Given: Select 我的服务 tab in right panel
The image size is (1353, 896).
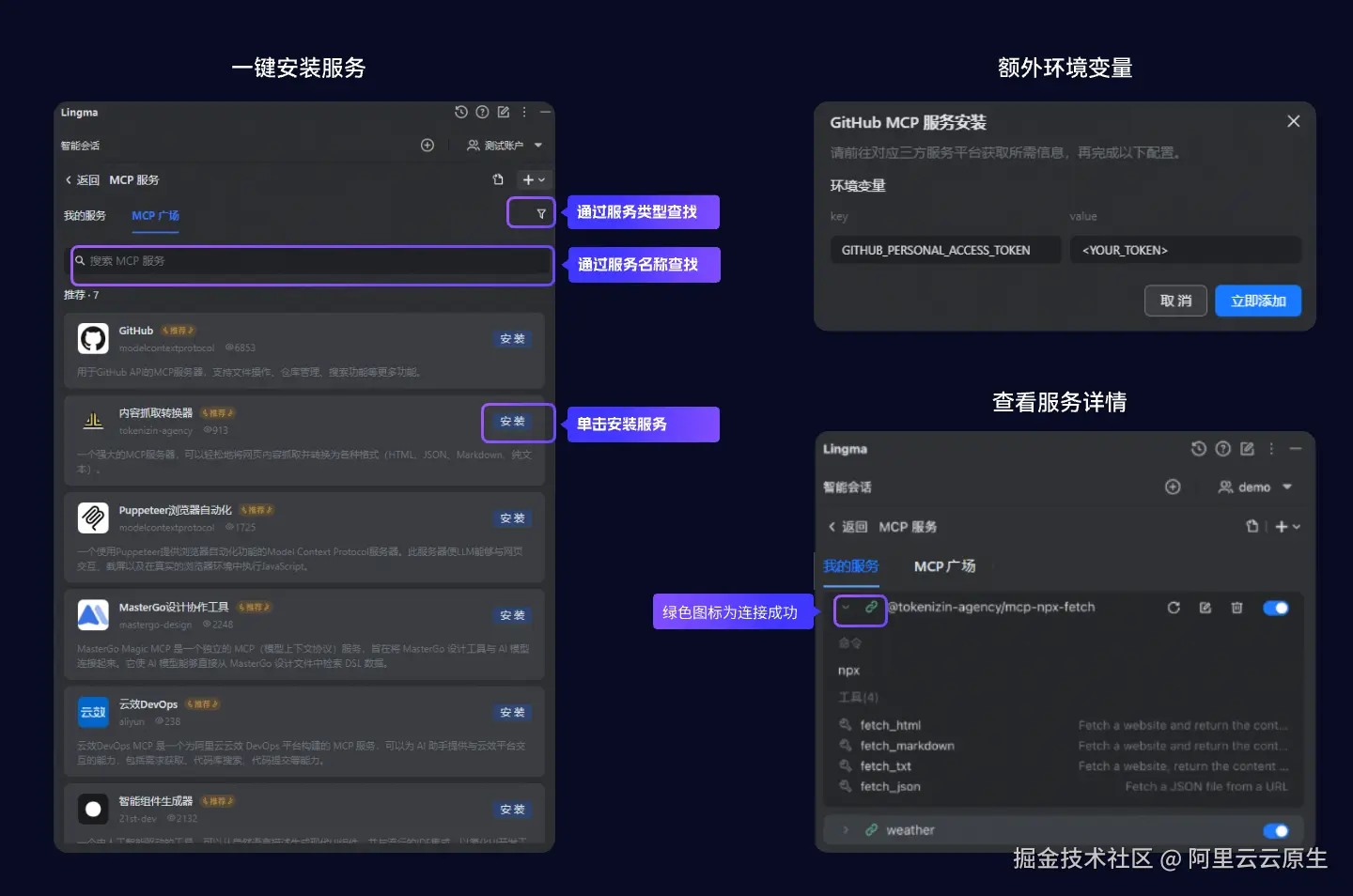Looking at the screenshot, I should click(x=851, y=566).
